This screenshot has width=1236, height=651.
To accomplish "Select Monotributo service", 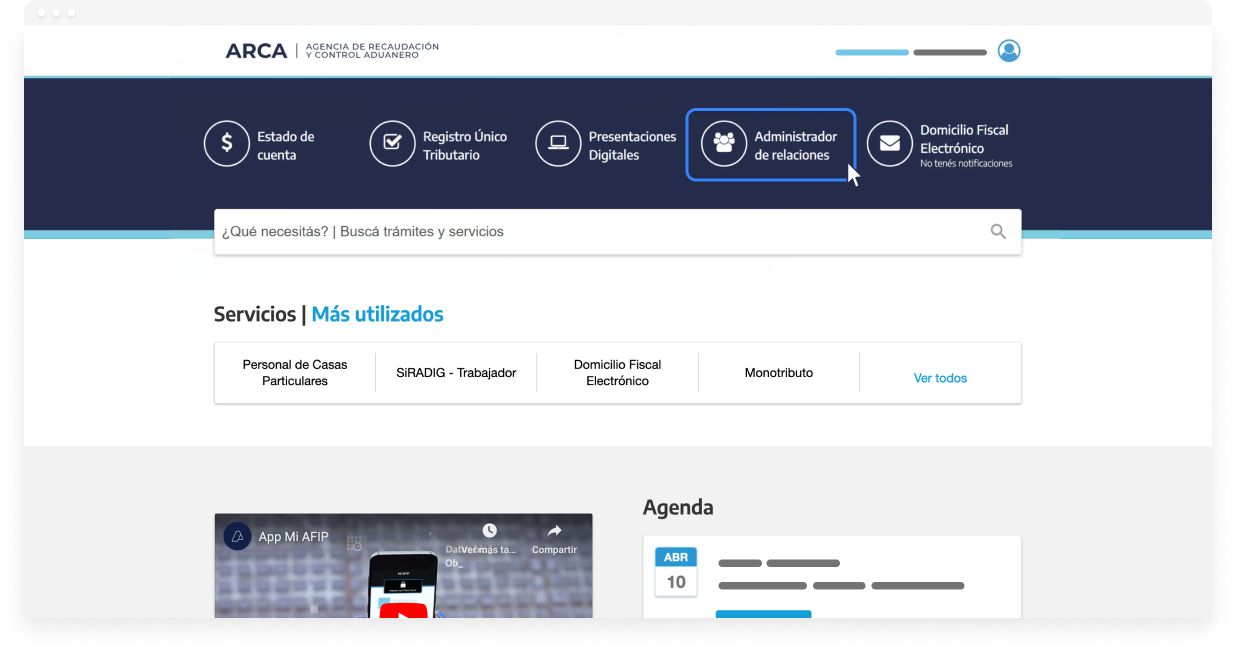I will (779, 373).
